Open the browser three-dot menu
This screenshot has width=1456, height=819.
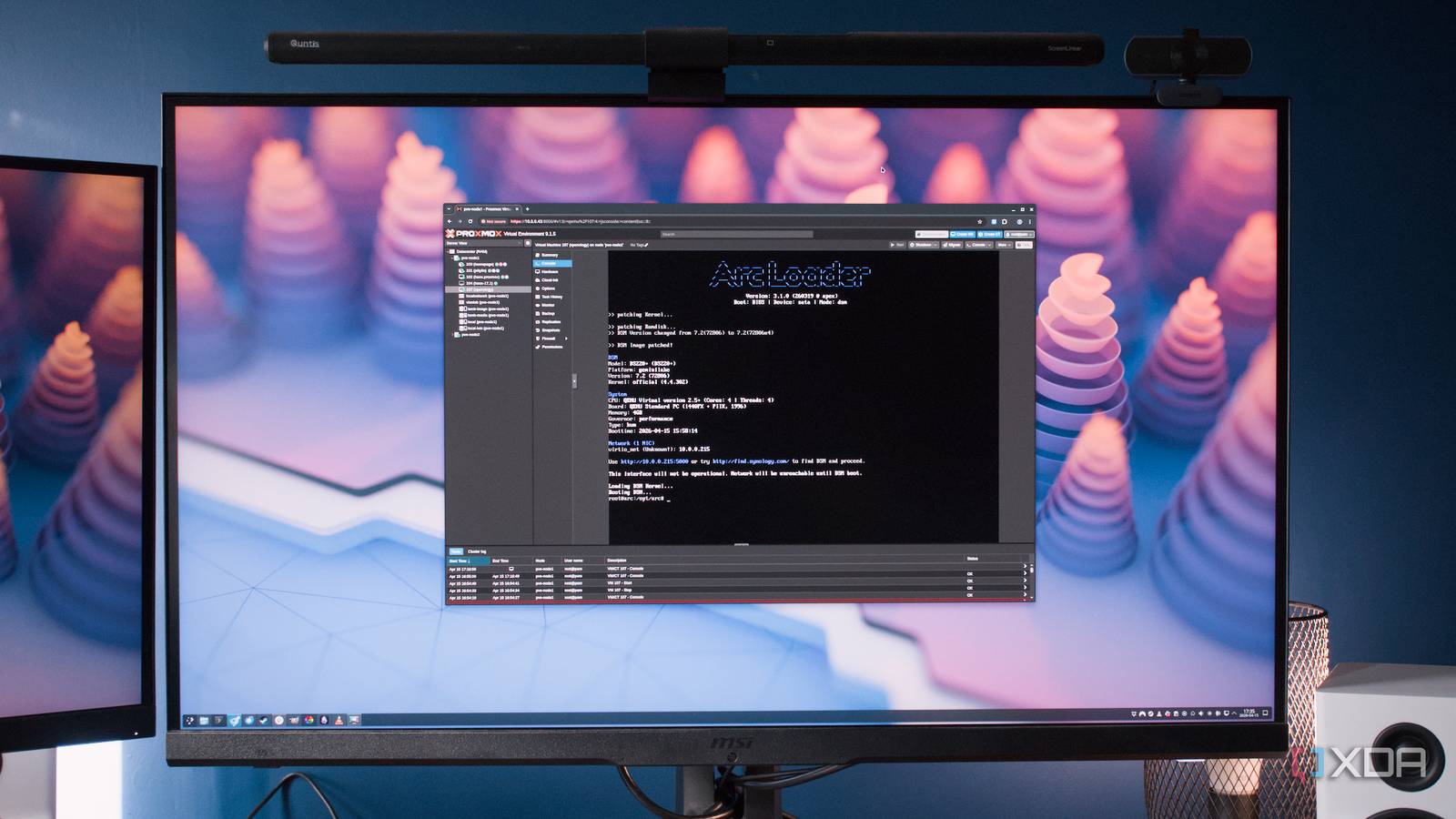click(1029, 221)
